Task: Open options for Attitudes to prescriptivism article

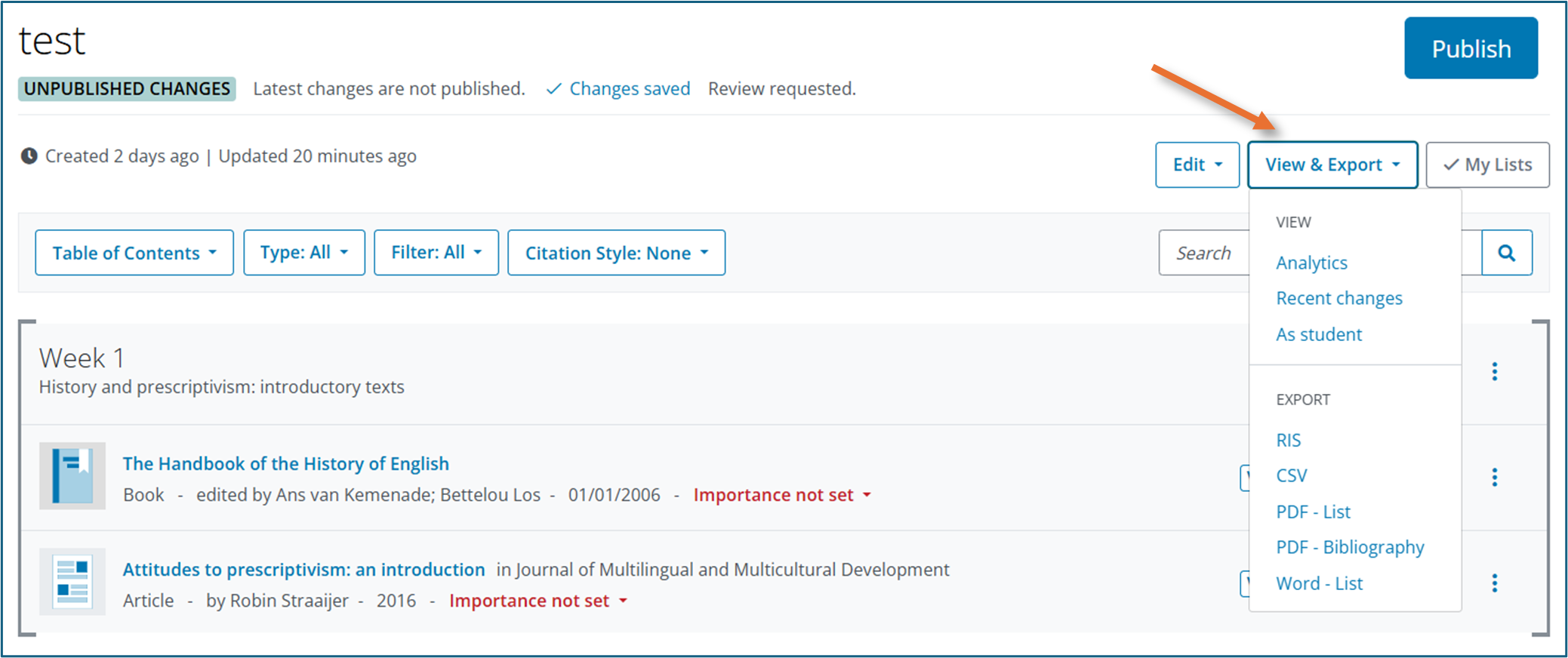Action: click(x=1494, y=583)
